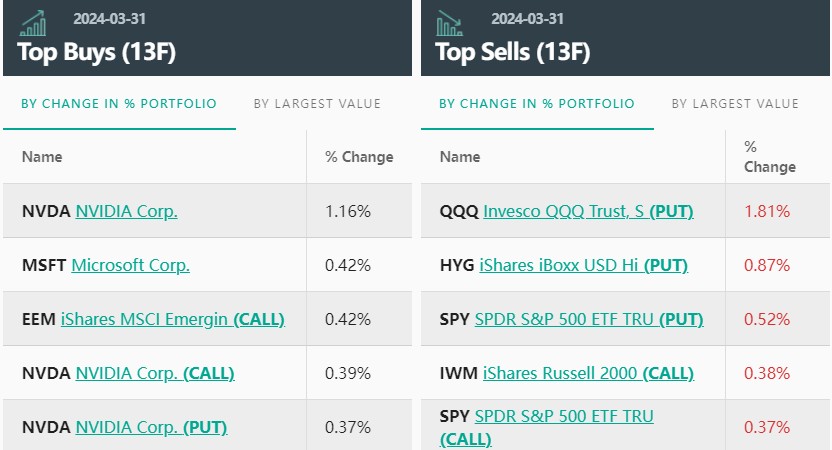Click the Top Sells 'Name' column header
Viewport: 832px width, 450px height.
[x=460, y=157]
